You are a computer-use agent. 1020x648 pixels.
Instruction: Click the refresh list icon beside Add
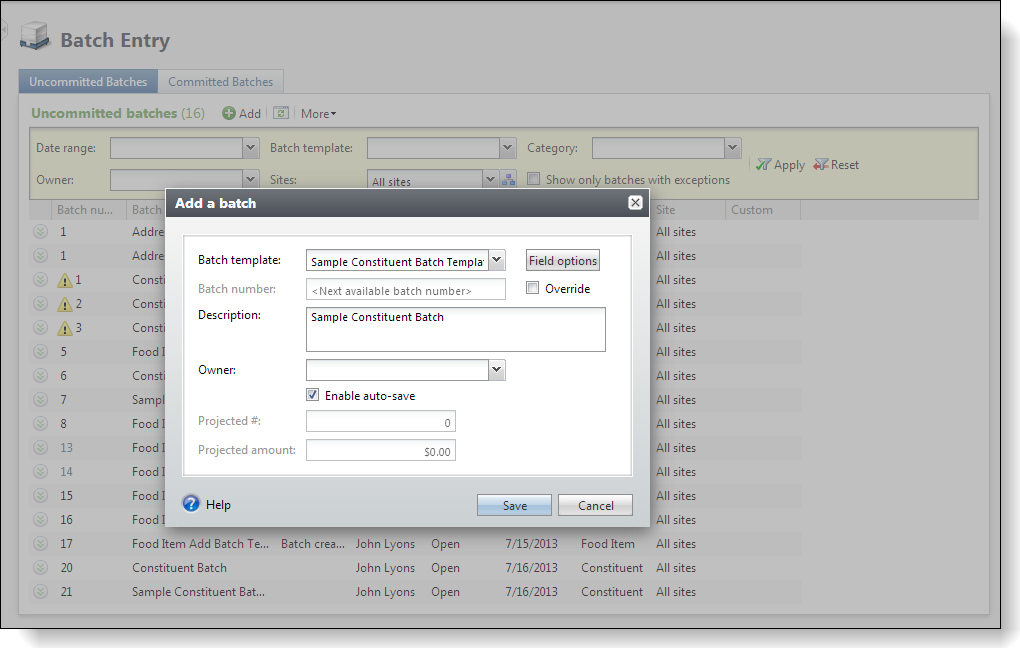pos(281,113)
